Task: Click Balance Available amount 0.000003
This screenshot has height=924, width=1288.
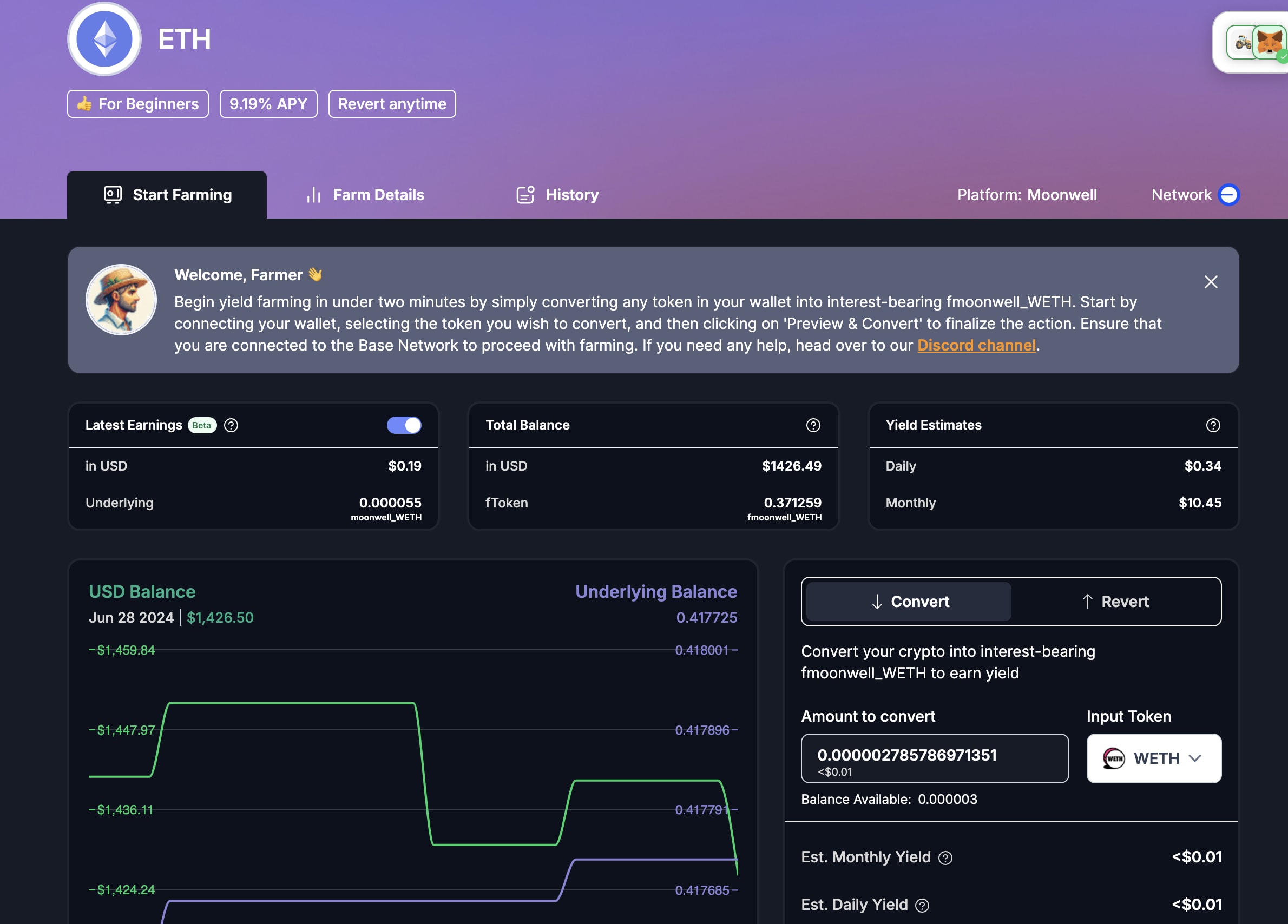Action: (947, 799)
